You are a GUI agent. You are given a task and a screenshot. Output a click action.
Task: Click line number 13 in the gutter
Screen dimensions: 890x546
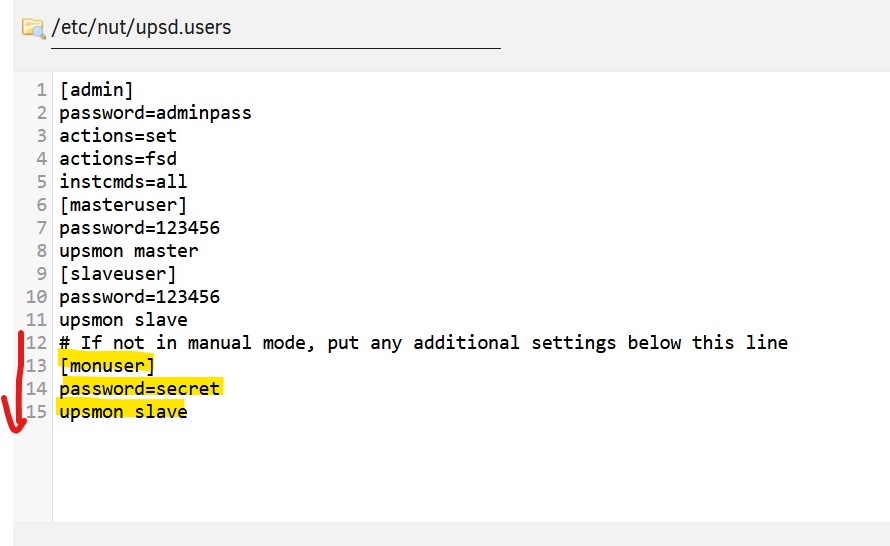(36, 366)
